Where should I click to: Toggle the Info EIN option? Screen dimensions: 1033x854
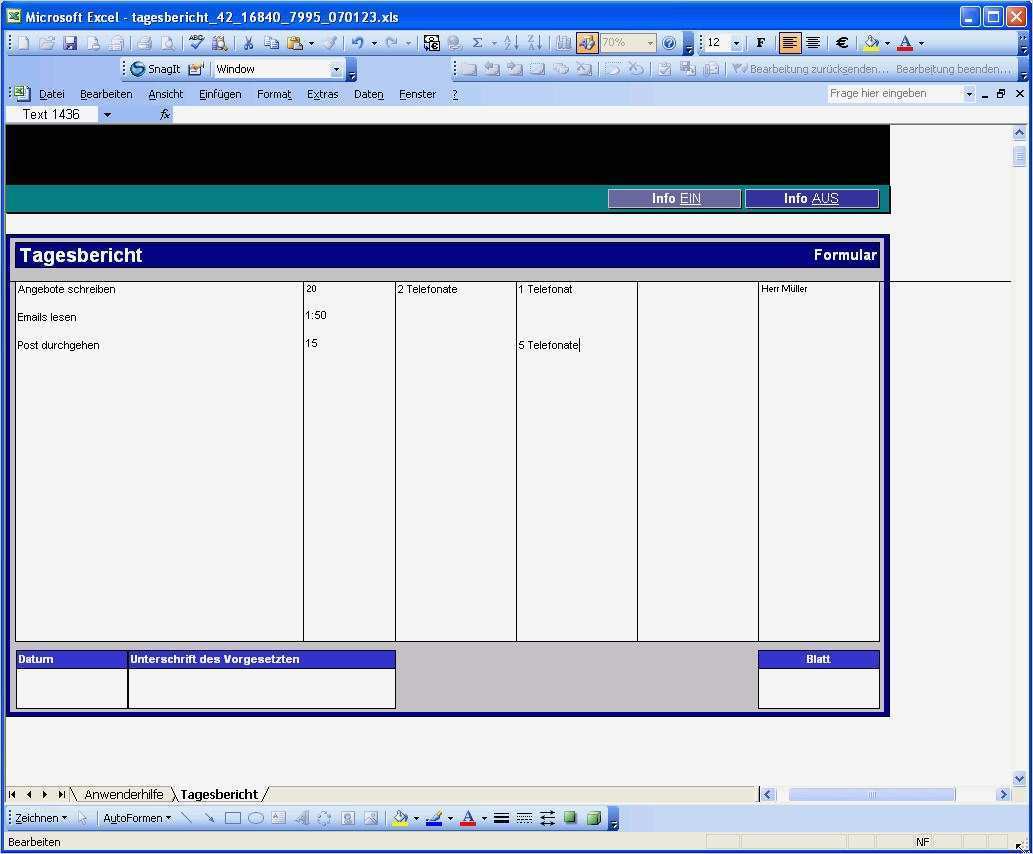point(674,198)
